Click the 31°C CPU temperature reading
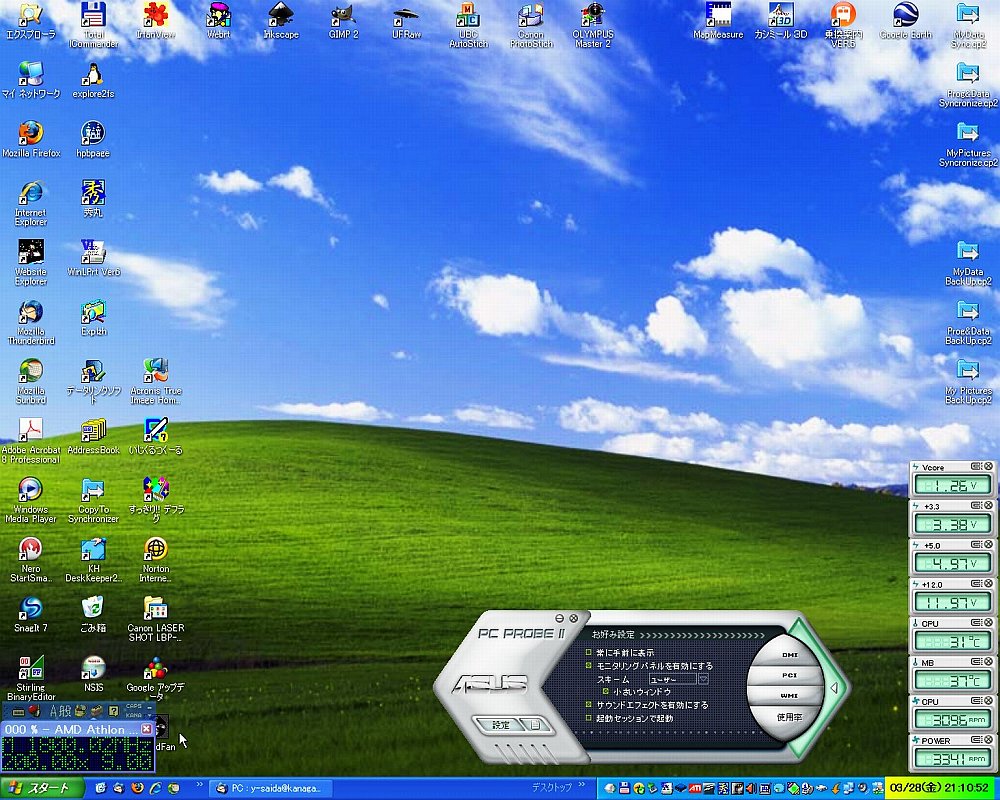Screen dimensions: 1000x800 pos(952,642)
